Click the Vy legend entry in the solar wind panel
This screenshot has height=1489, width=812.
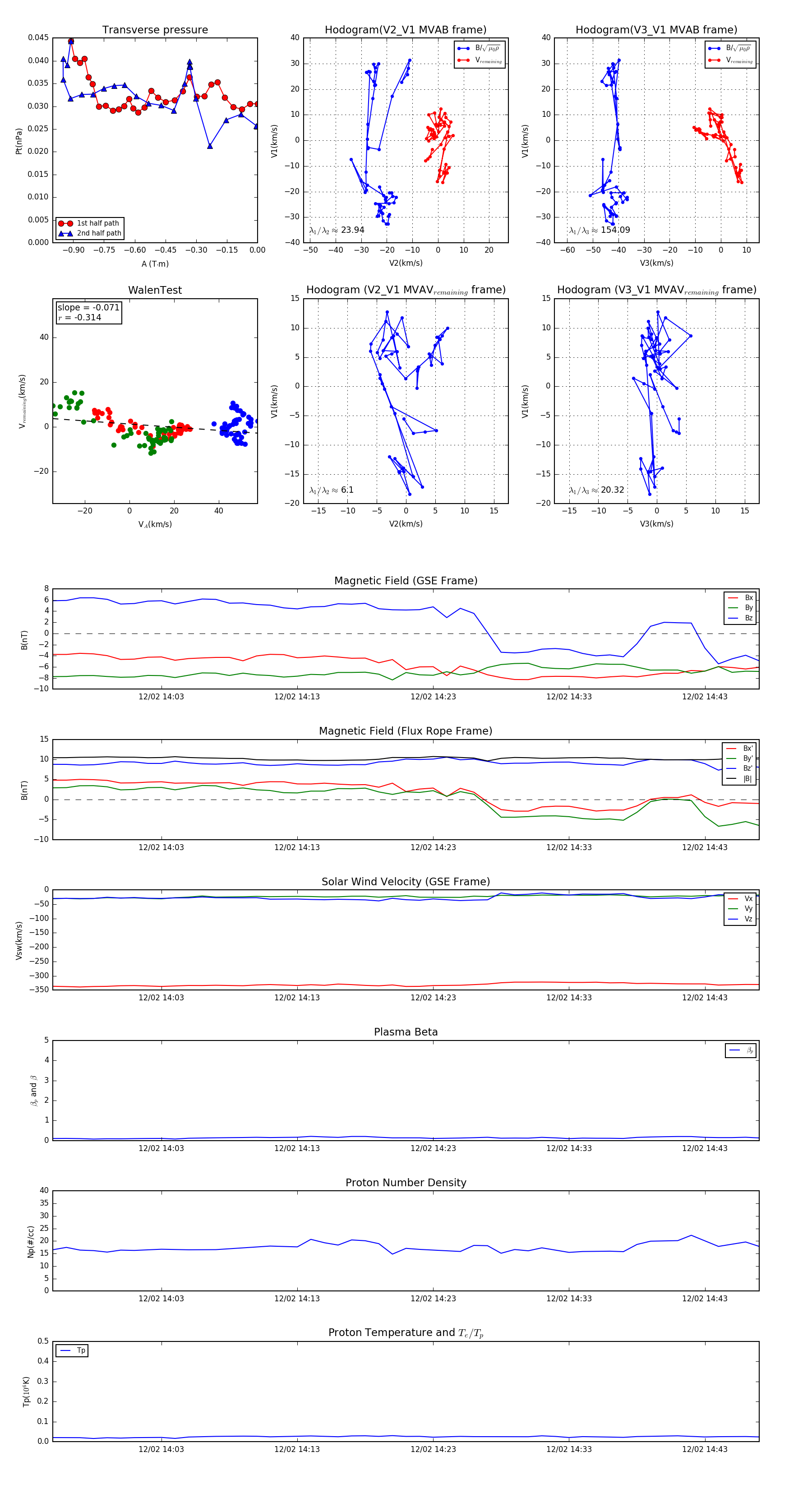(740, 909)
